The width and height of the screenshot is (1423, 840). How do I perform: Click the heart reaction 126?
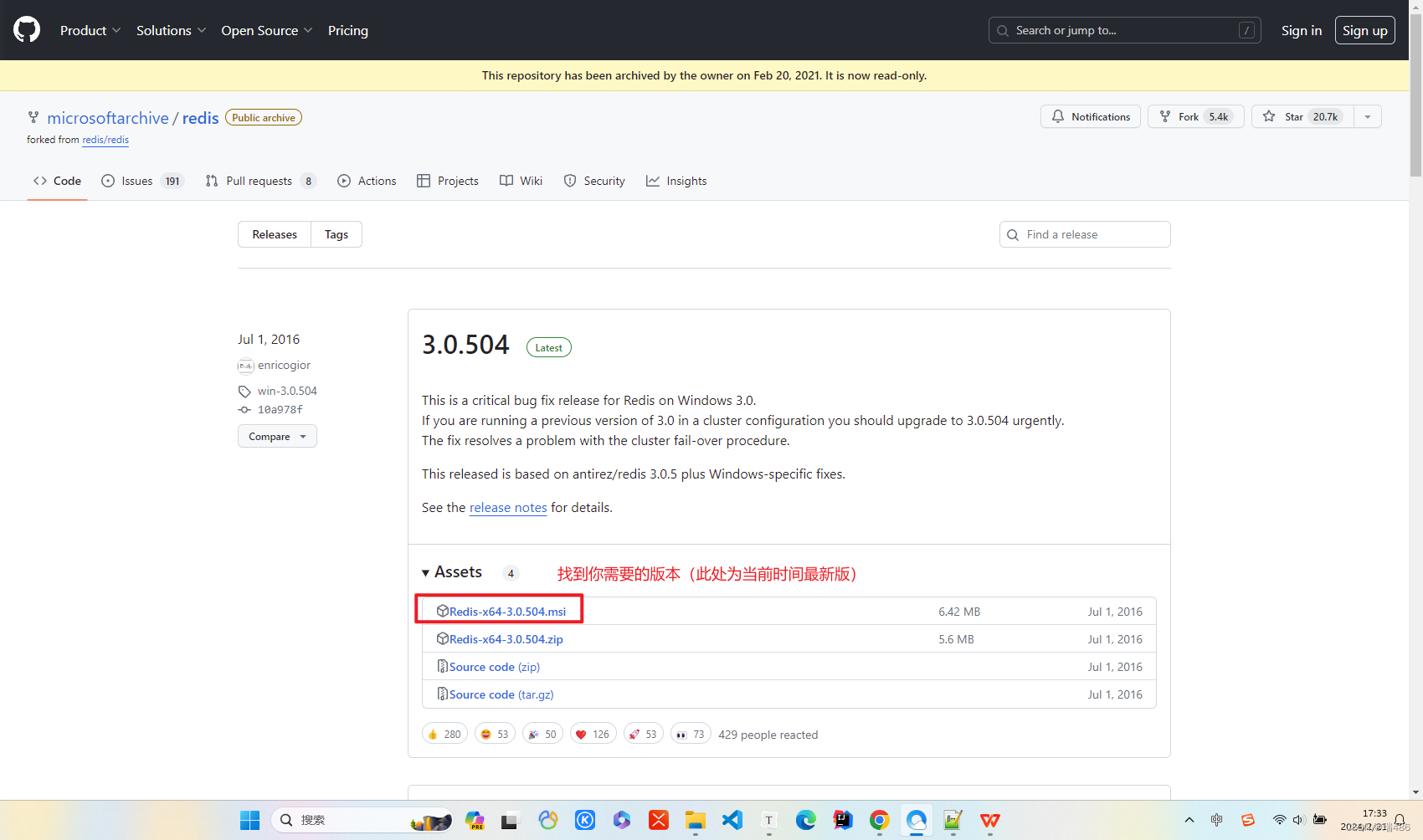(x=593, y=734)
